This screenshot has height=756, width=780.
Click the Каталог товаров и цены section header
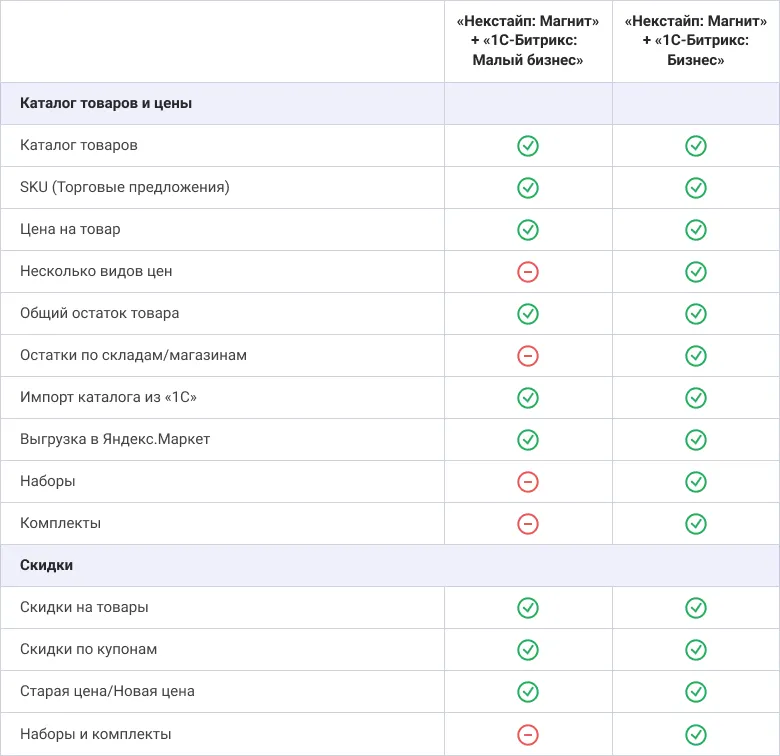106,103
